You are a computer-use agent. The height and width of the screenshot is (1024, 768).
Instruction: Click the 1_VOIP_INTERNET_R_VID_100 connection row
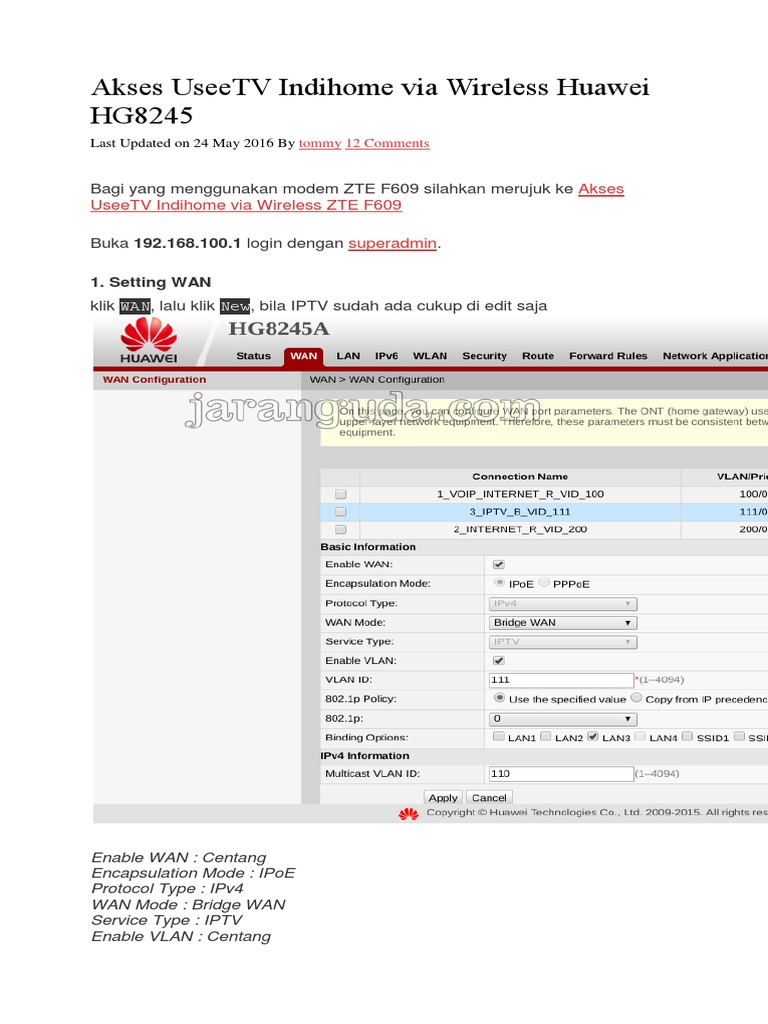click(545, 494)
